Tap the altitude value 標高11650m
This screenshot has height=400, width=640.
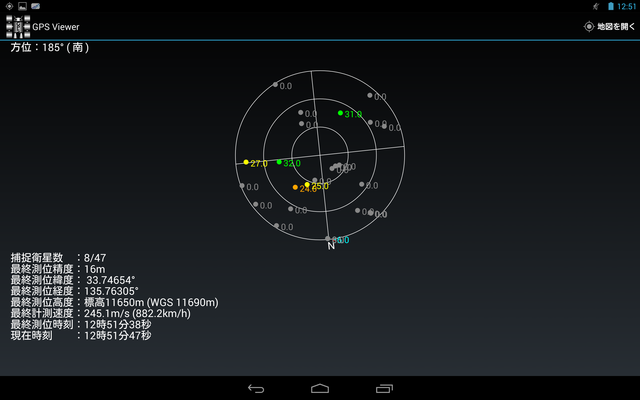point(114,302)
